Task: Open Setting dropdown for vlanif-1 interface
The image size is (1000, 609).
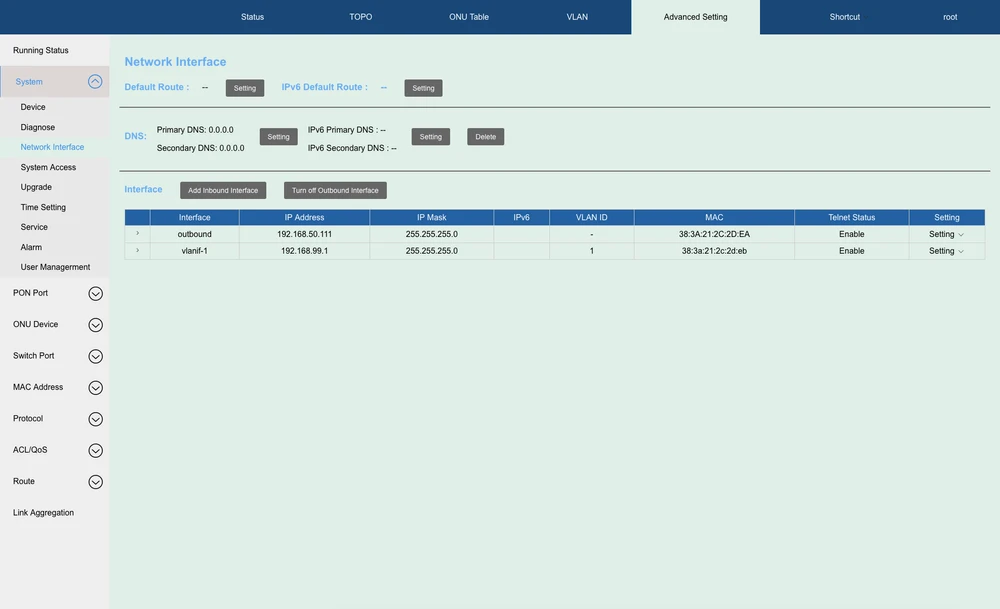Action: (946, 252)
